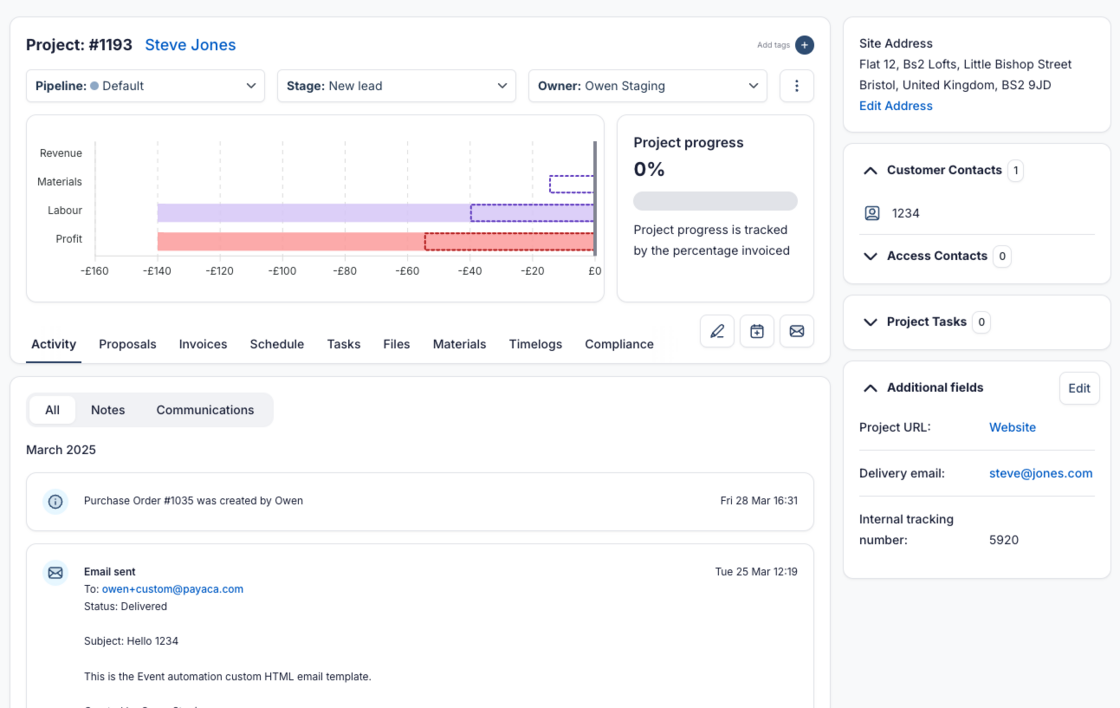The height and width of the screenshot is (708, 1120).
Task: Click the pencil edit icon button
Action: point(717,331)
